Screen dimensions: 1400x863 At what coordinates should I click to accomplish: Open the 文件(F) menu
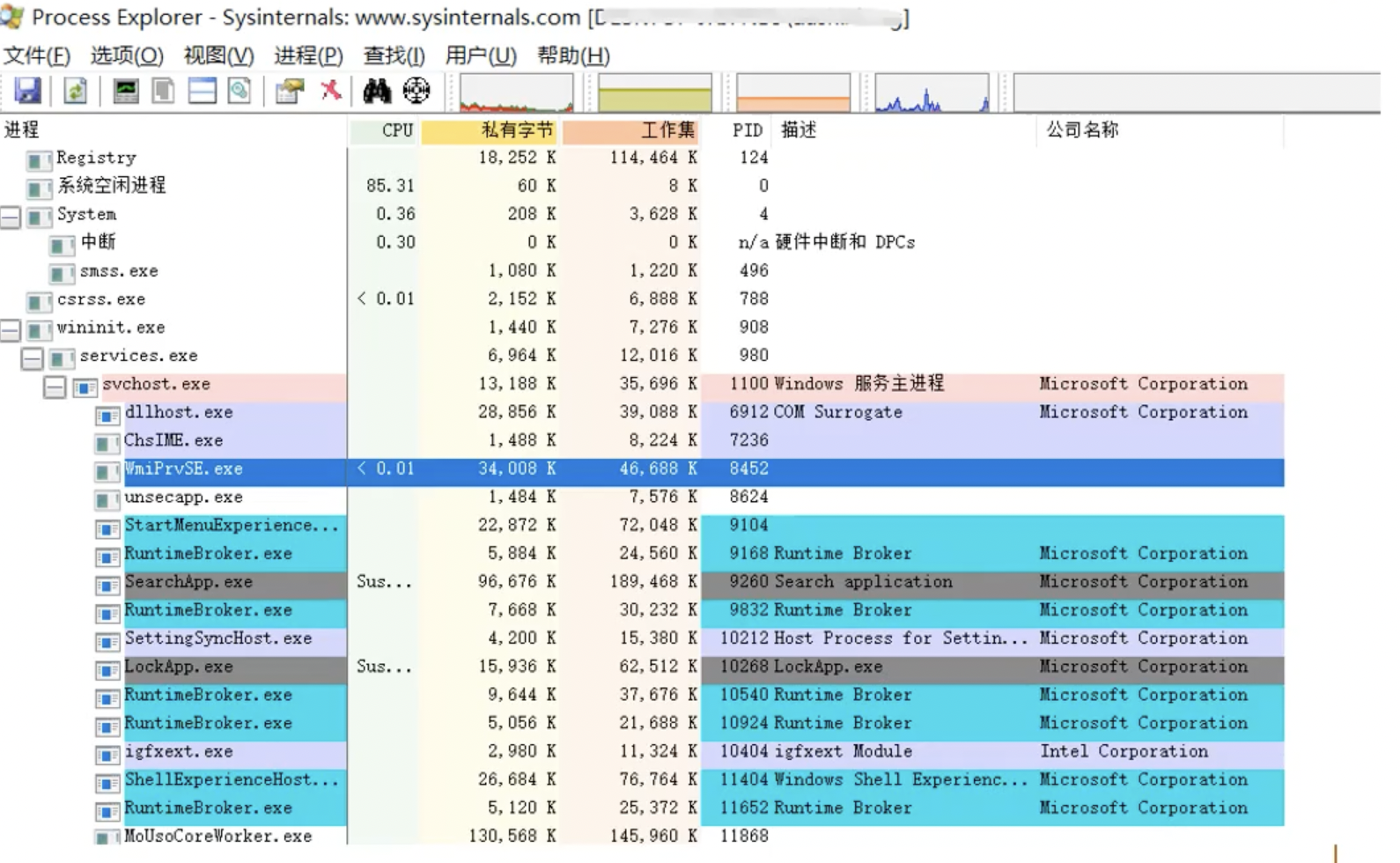pyautogui.click(x=37, y=55)
